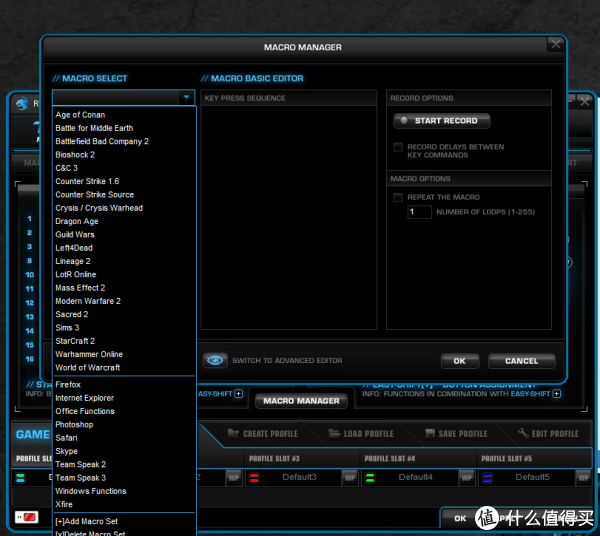
Task: Choose Guild Wars from the list
Action: click(x=75, y=235)
